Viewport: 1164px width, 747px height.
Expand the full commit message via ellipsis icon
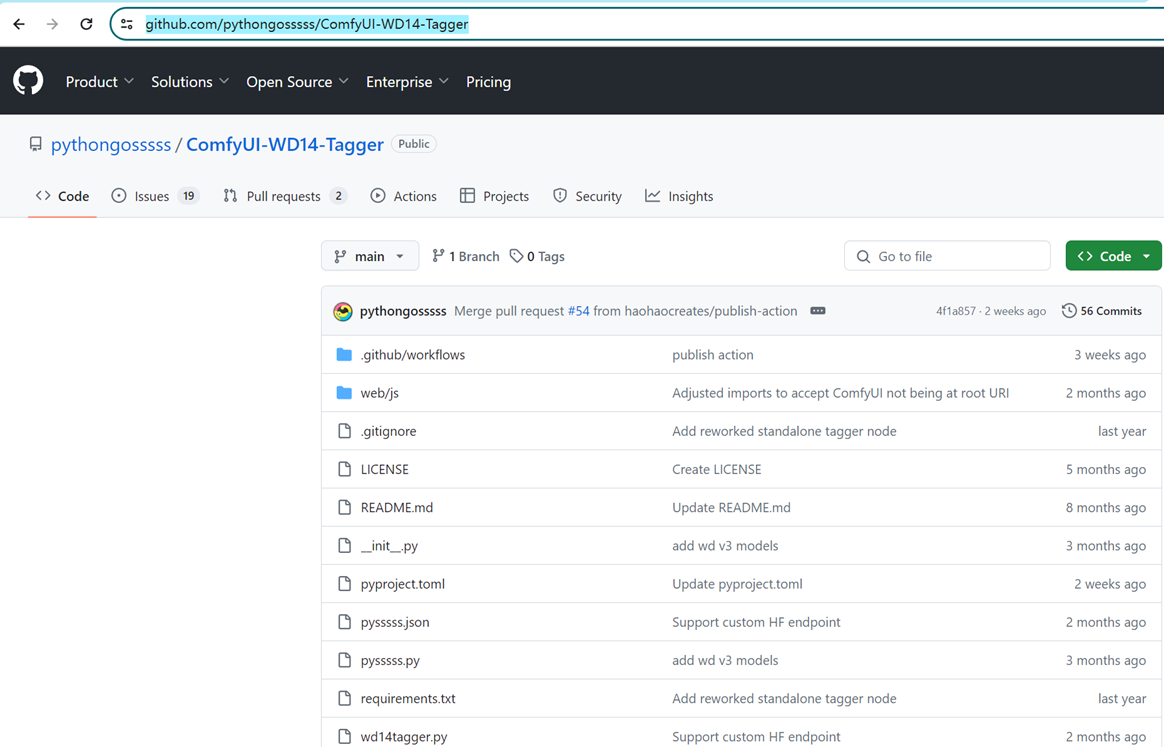[818, 310]
